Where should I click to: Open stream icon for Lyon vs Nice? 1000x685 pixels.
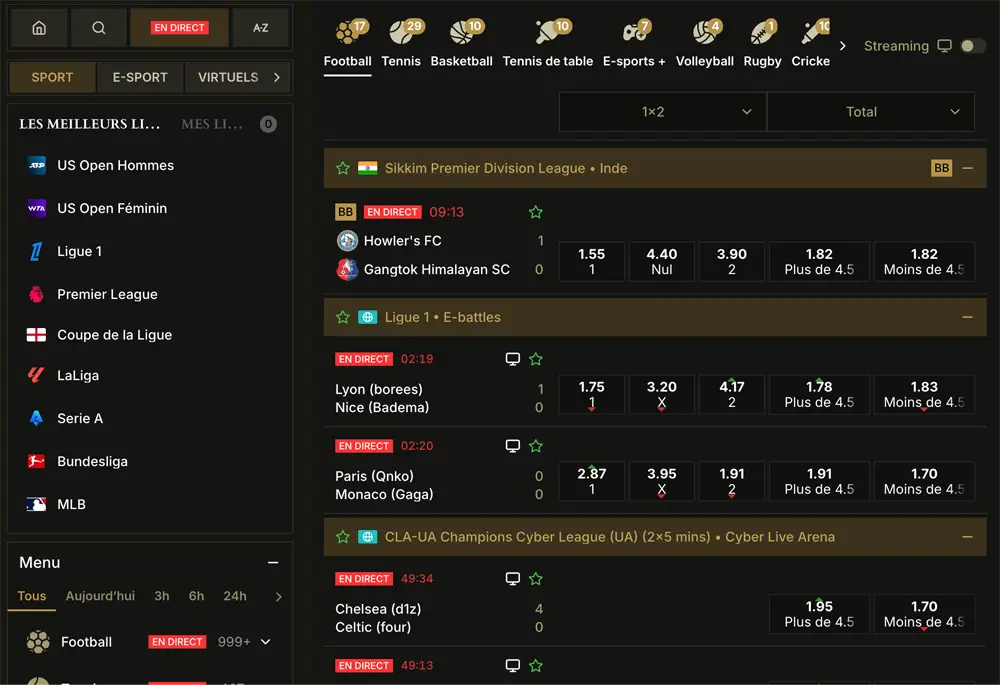point(512,358)
